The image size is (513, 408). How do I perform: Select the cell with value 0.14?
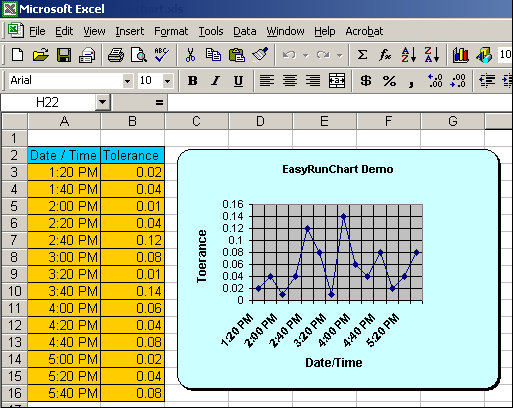132,291
